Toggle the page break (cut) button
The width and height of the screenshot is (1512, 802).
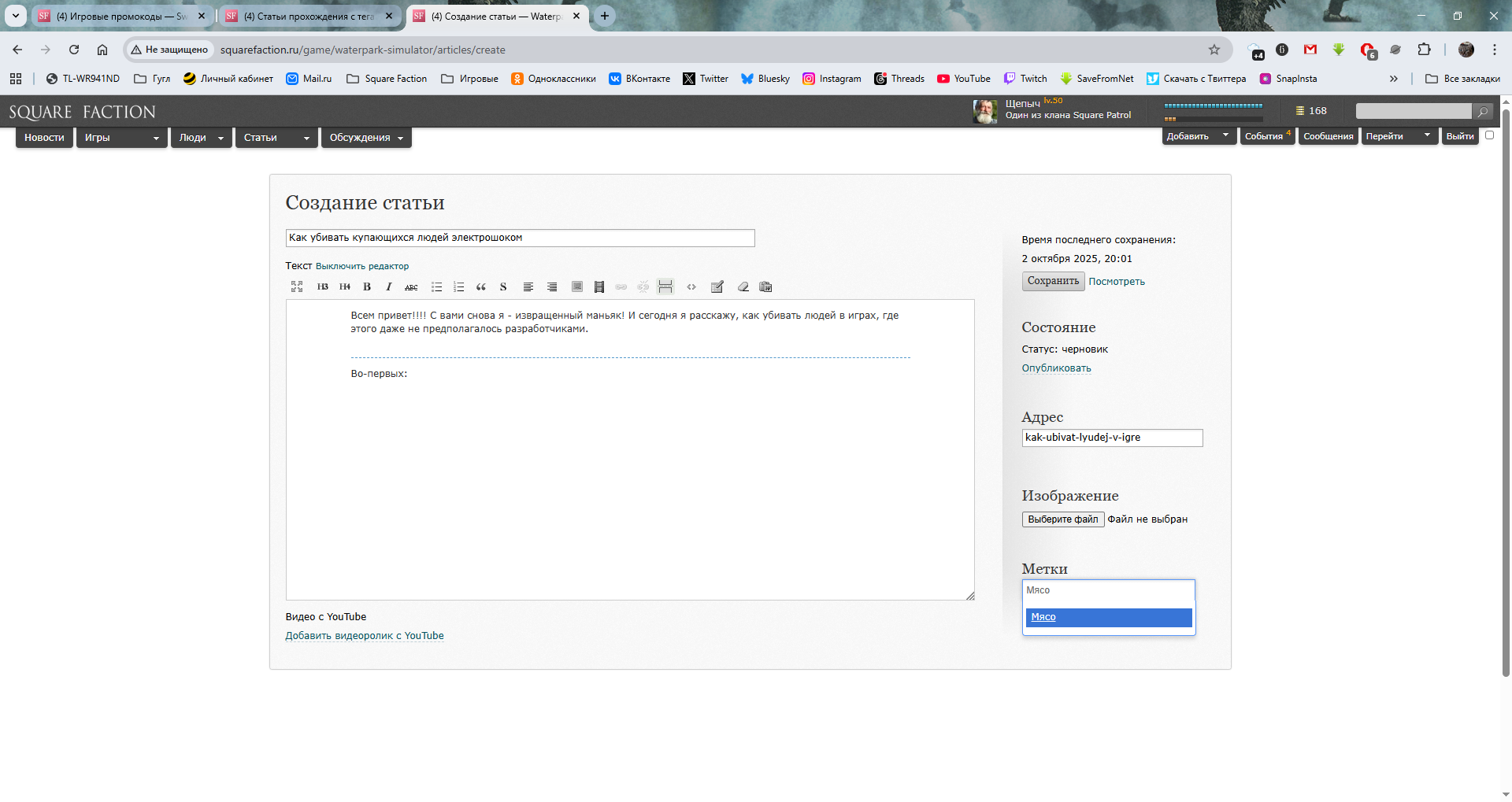click(665, 286)
